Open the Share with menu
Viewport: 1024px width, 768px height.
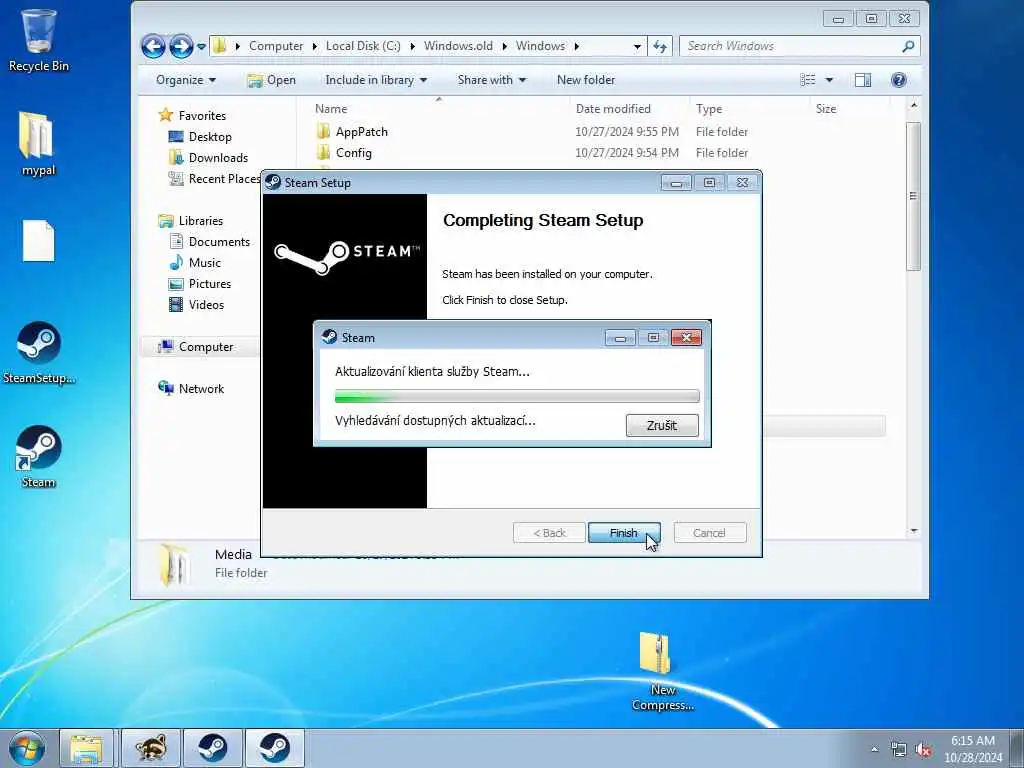492,80
